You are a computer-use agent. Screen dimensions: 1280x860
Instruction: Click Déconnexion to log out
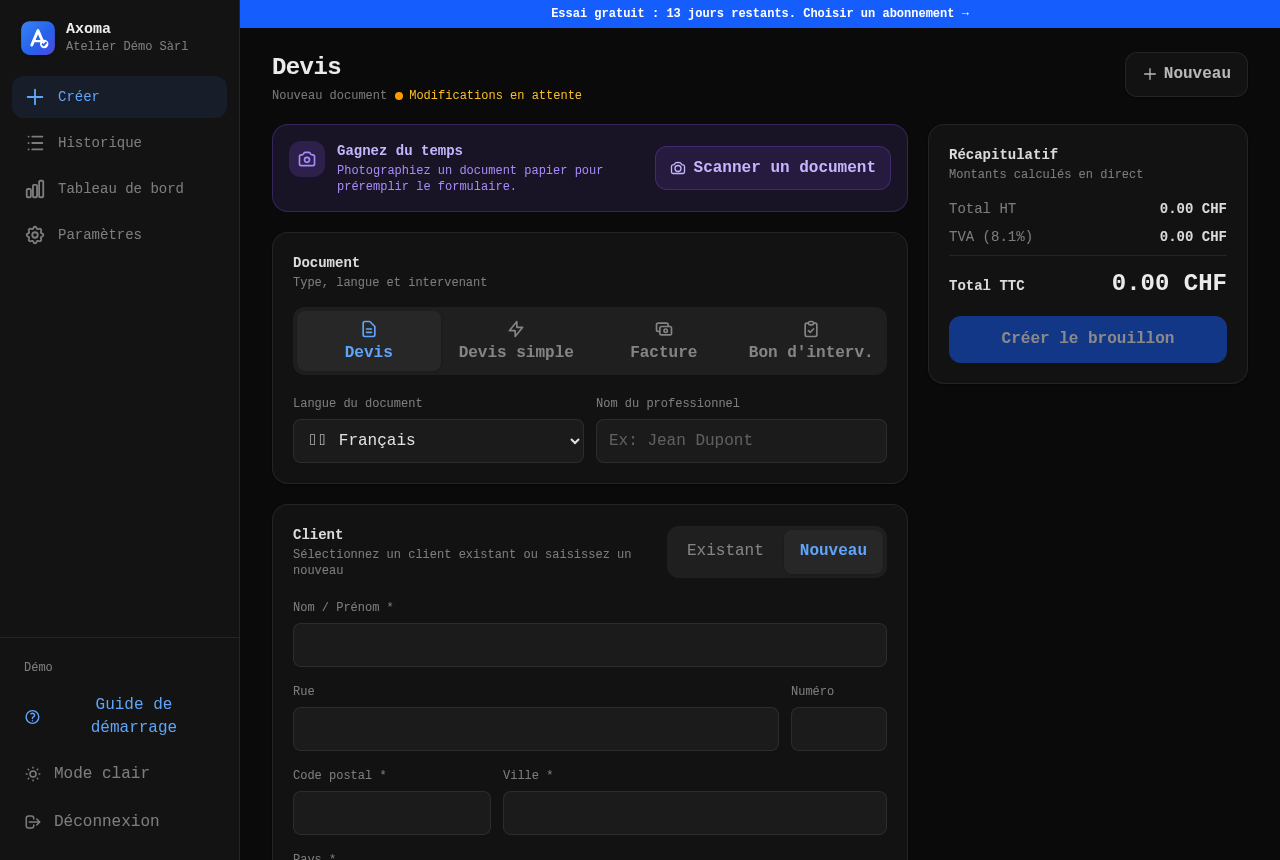point(120,822)
